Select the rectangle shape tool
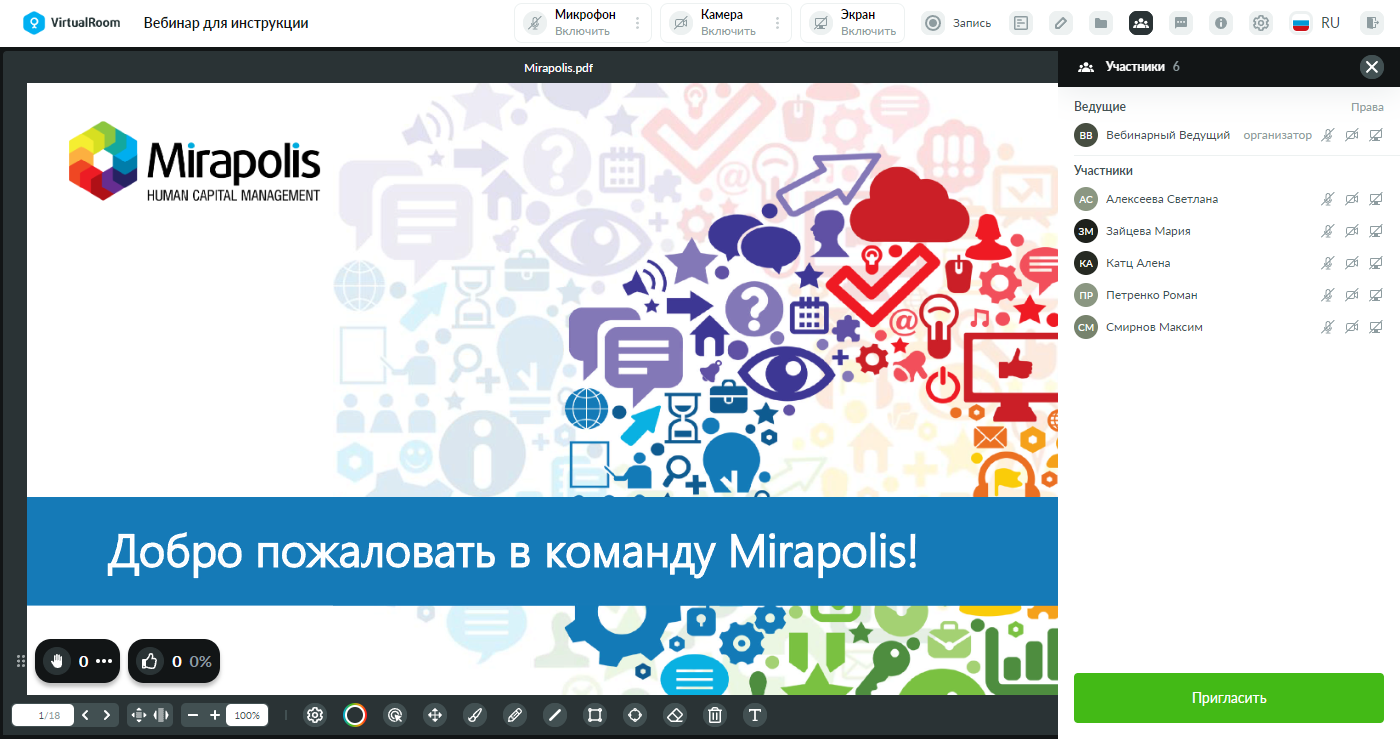Image resolution: width=1400 pixels, height=739 pixels. pos(595,715)
